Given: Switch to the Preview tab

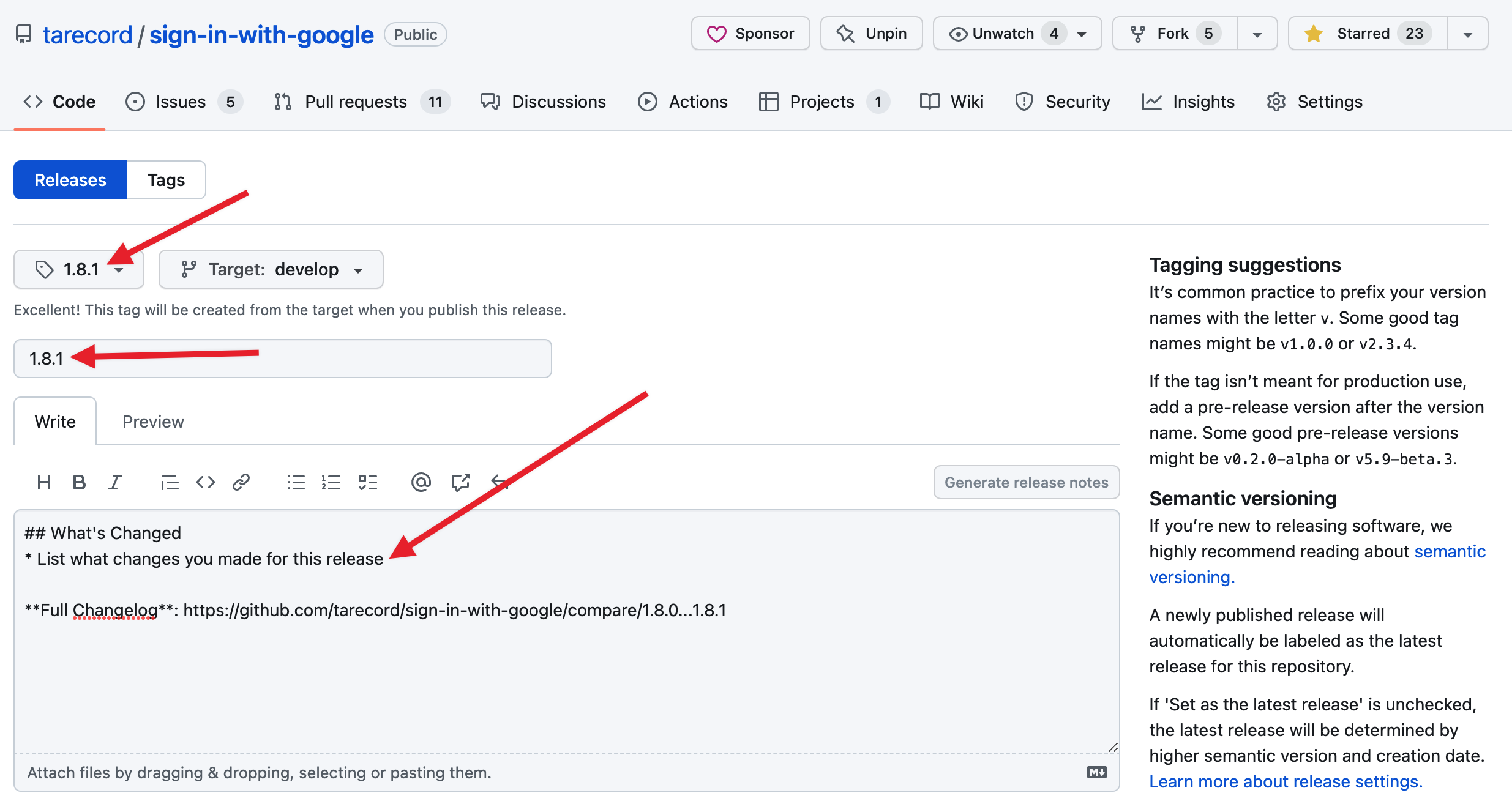Looking at the screenshot, I should tap(153, 422).
